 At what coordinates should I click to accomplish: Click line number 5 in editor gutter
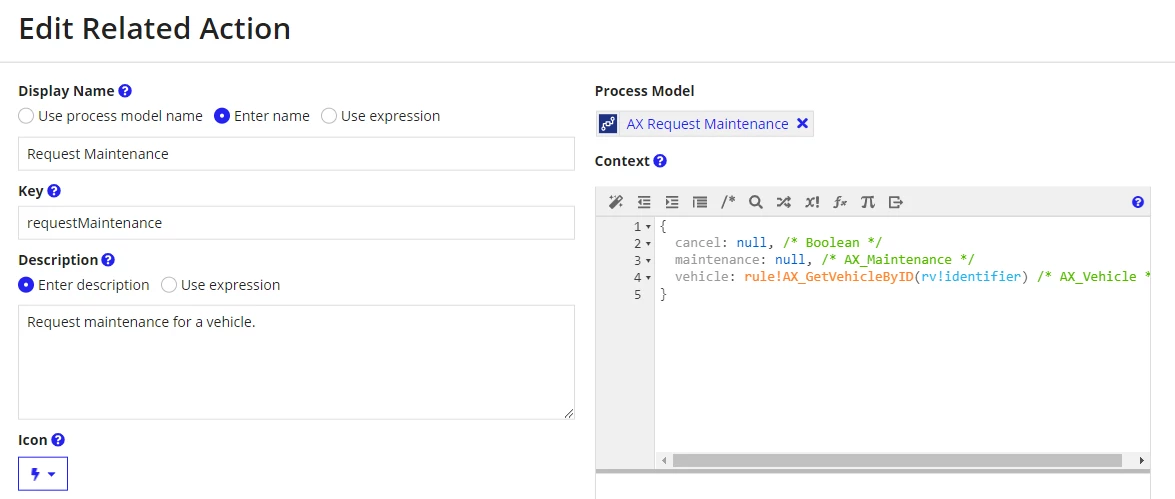click(x=638, y=294)
